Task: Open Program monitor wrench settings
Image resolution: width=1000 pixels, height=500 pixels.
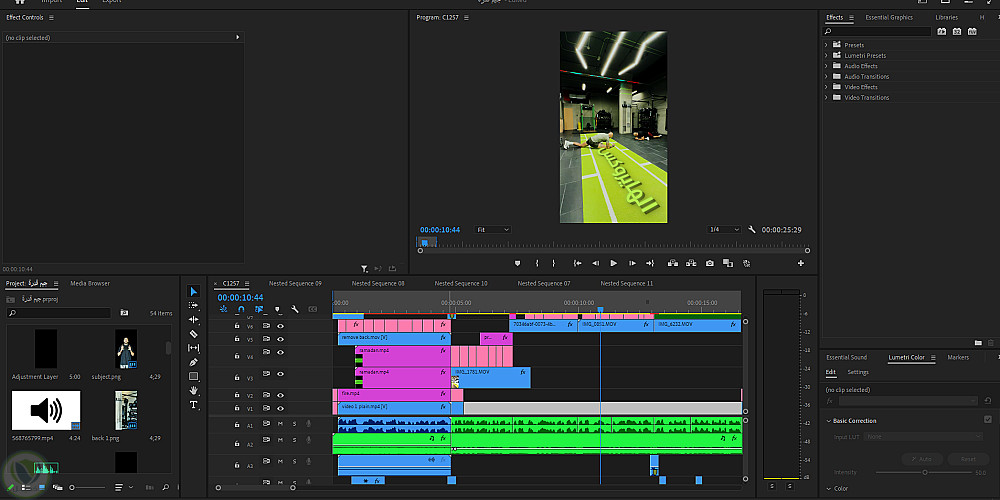Action: pyautogui.click(x=752, y=230)
